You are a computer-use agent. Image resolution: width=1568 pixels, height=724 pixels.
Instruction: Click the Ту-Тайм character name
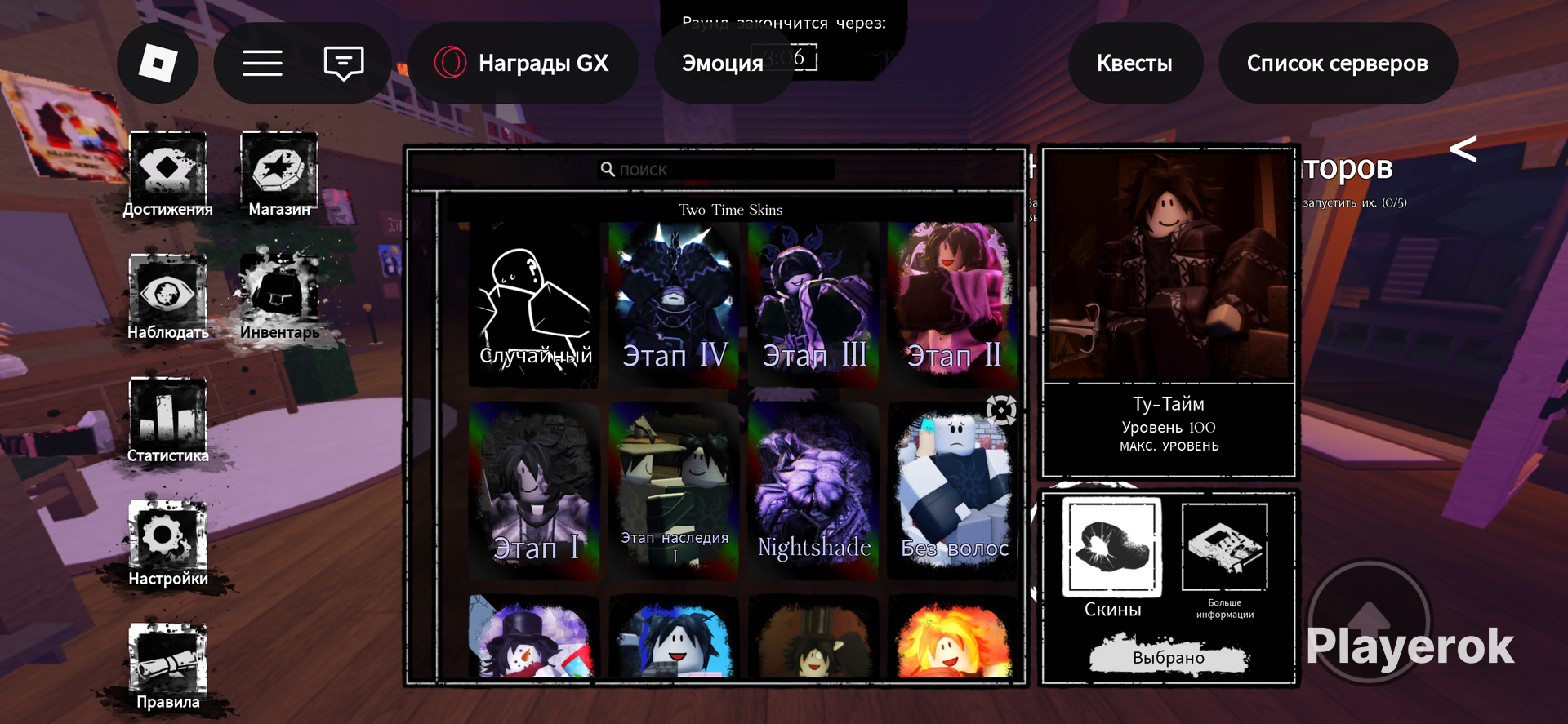1169,404
